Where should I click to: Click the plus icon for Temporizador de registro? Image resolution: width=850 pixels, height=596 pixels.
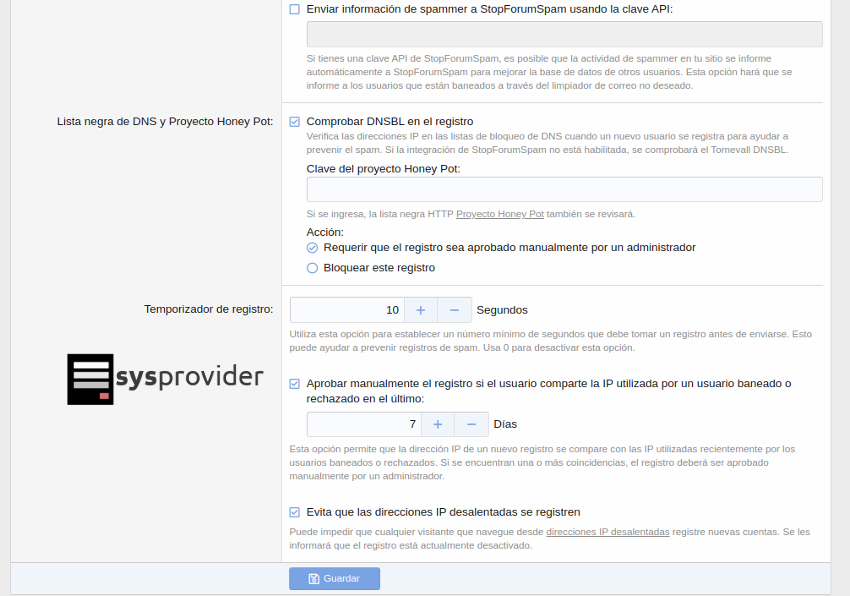pyautogui.click(x=420, y=310)
